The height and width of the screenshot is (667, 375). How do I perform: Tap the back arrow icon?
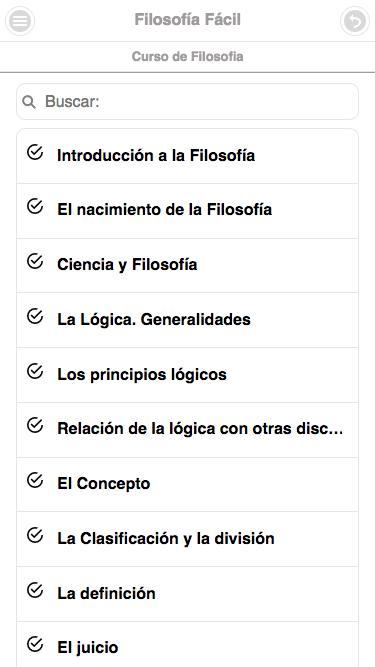pos(355,20)
